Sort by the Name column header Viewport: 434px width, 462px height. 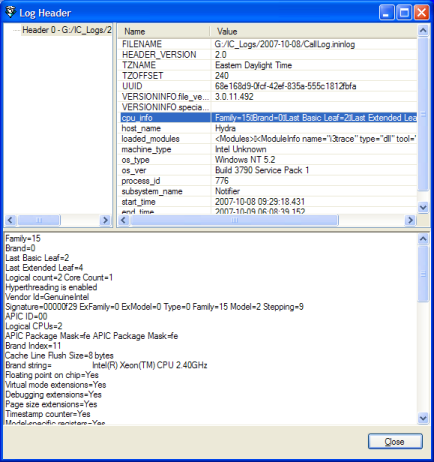click(164, 31)
